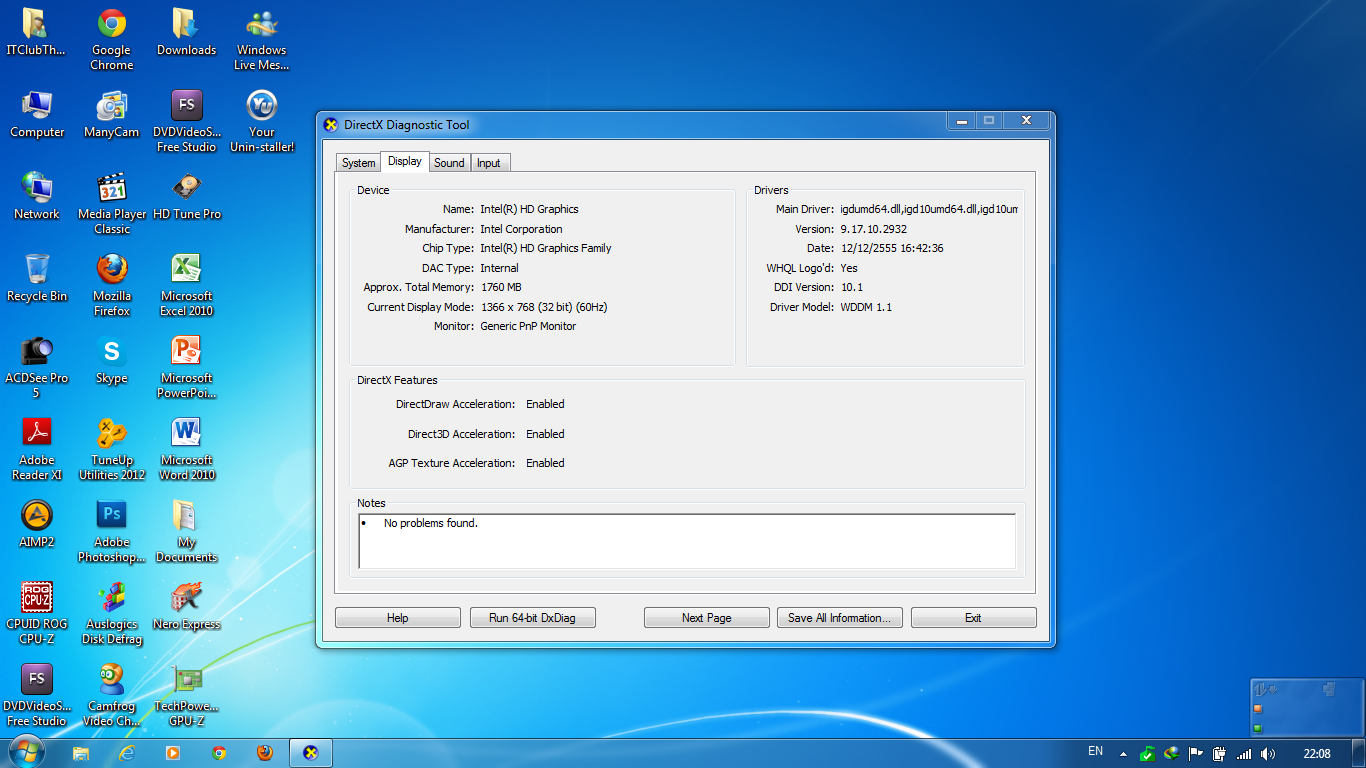
Task: Open the Sound tab in DxDiag
Action: click(449, 163)
